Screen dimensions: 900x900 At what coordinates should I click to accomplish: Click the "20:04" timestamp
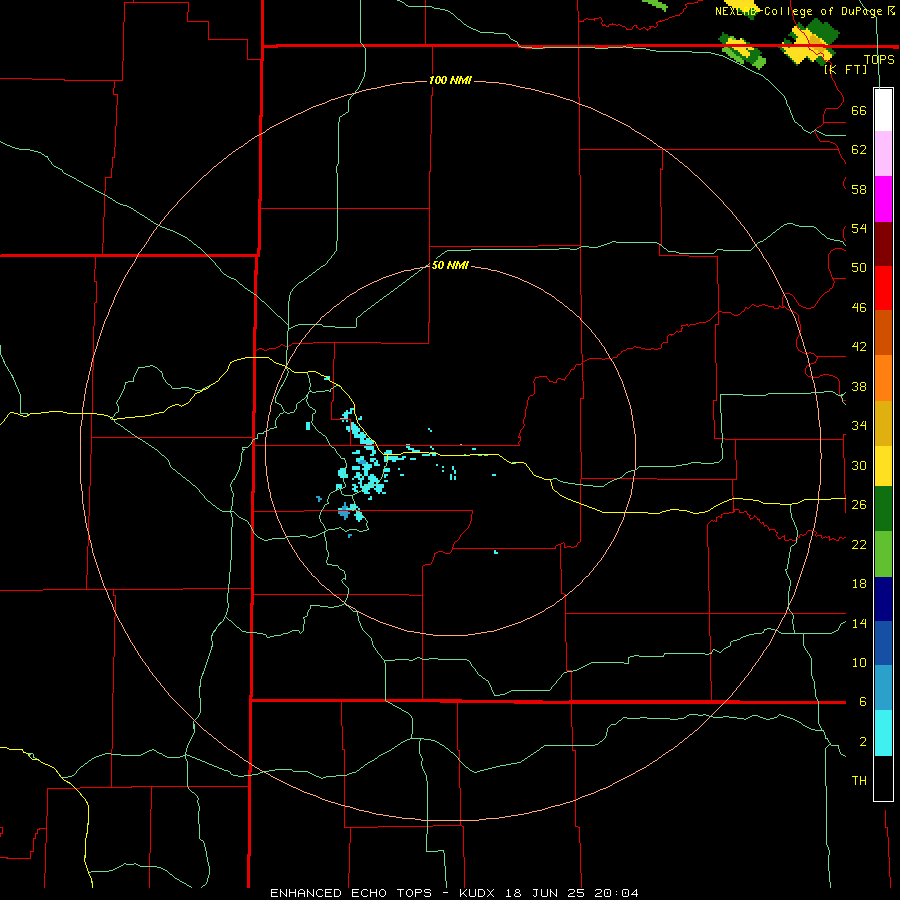tap(617, 893)
